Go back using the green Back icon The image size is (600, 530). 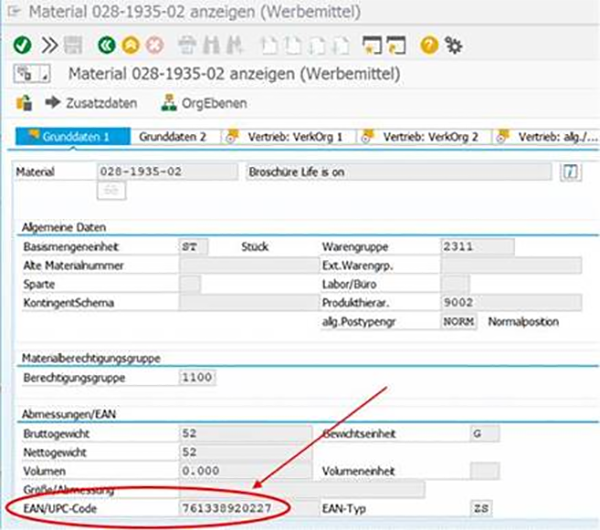coord(106,45)
